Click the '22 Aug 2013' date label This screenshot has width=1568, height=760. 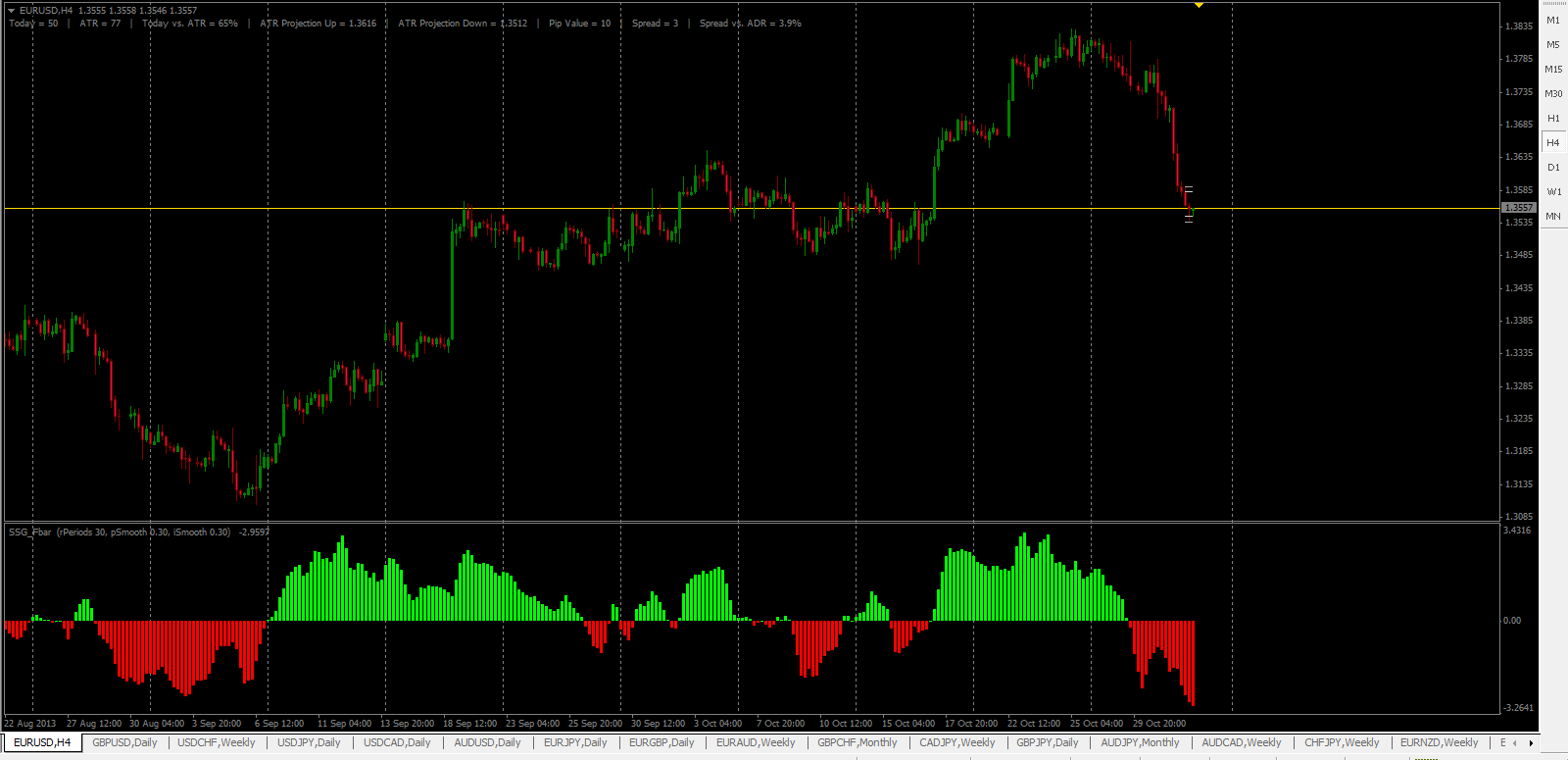point(30,724)
